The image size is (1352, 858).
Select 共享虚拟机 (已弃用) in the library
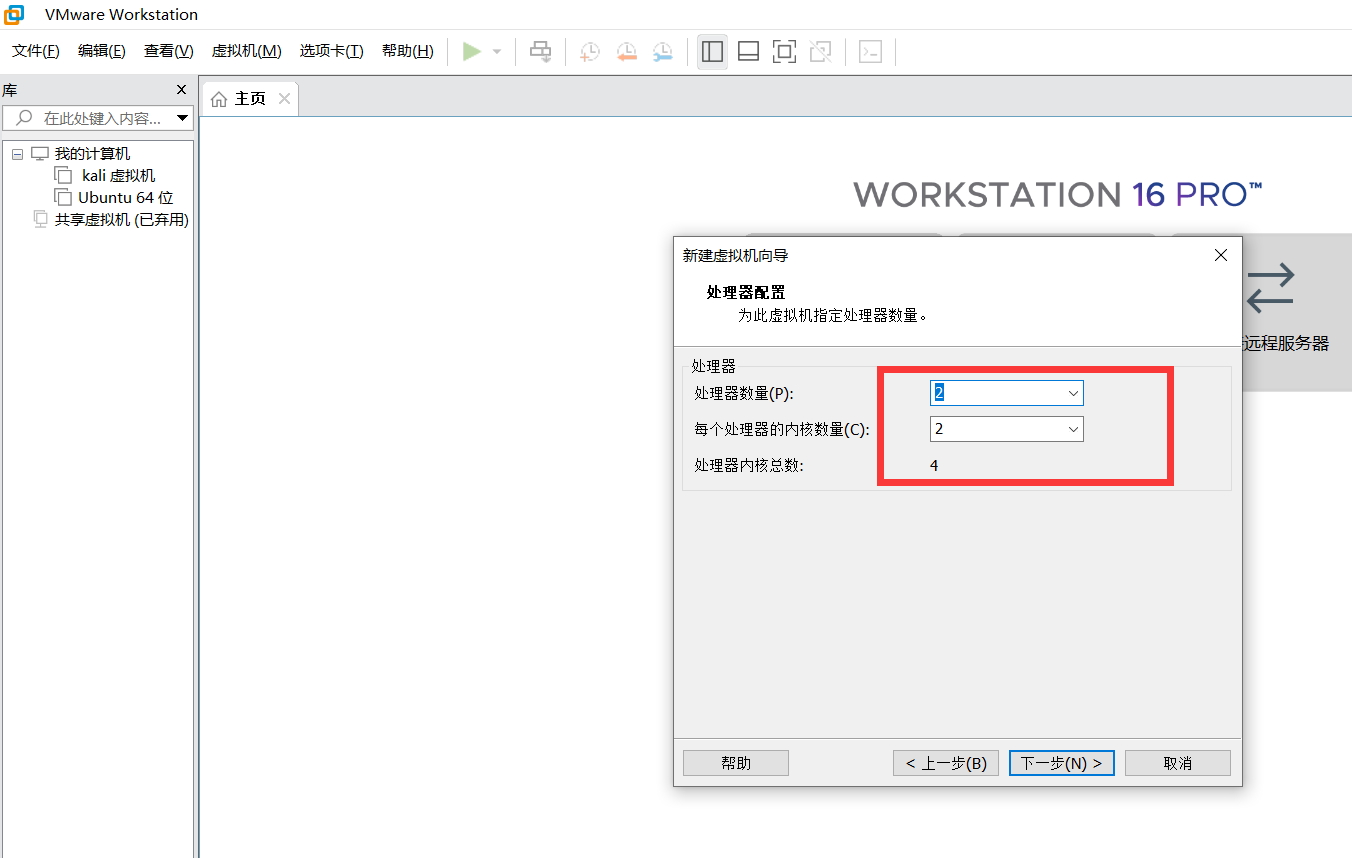click(122, 220)
